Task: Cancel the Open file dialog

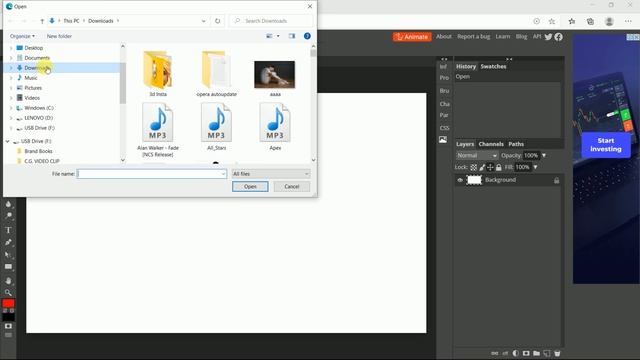Action: pyautogui.click(x=292, y=187)
